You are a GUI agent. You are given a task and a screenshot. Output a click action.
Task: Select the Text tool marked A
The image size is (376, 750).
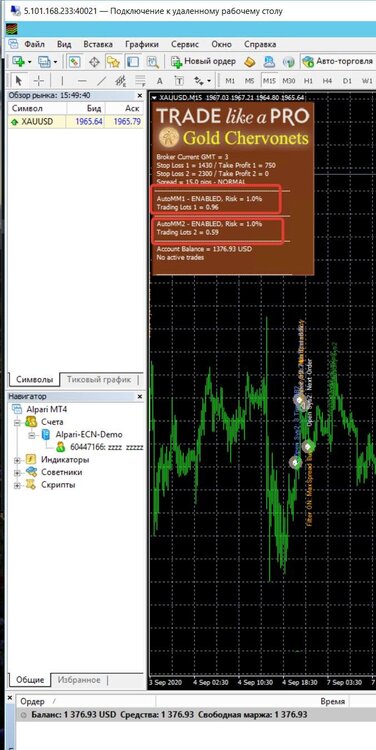point(160,80)
